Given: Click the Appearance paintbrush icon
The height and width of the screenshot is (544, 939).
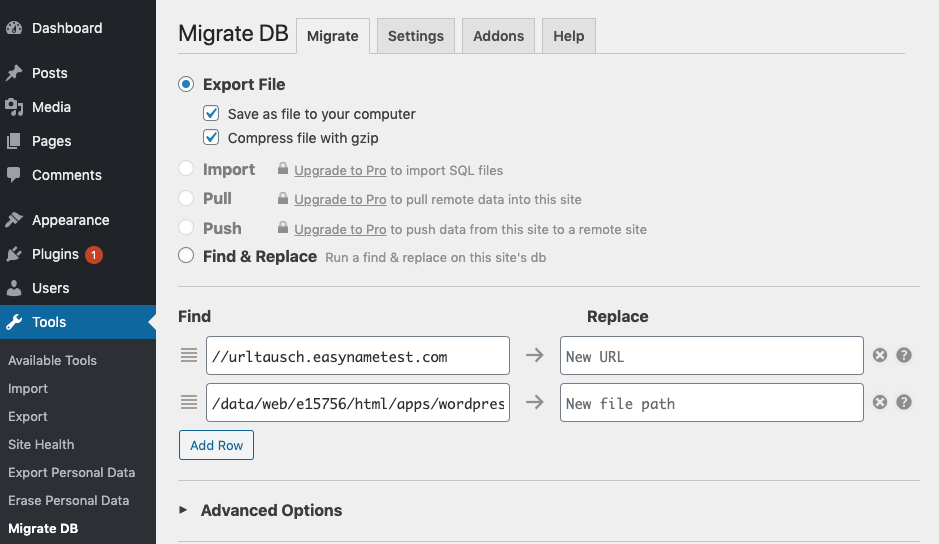Looking at the screenshot, I should 14,220.
